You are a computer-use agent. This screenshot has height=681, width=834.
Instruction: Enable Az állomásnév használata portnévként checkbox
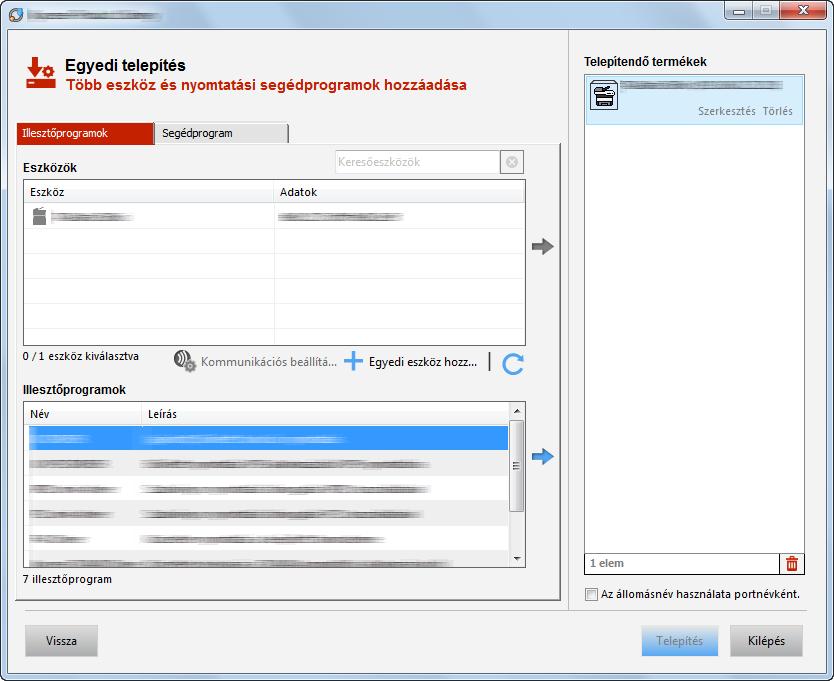click(x=591, y=594)
